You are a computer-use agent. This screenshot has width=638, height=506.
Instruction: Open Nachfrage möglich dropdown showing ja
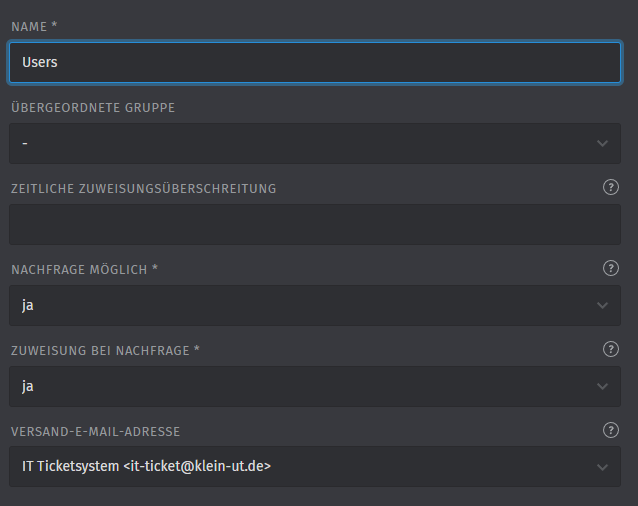click(x=300, y=305)
